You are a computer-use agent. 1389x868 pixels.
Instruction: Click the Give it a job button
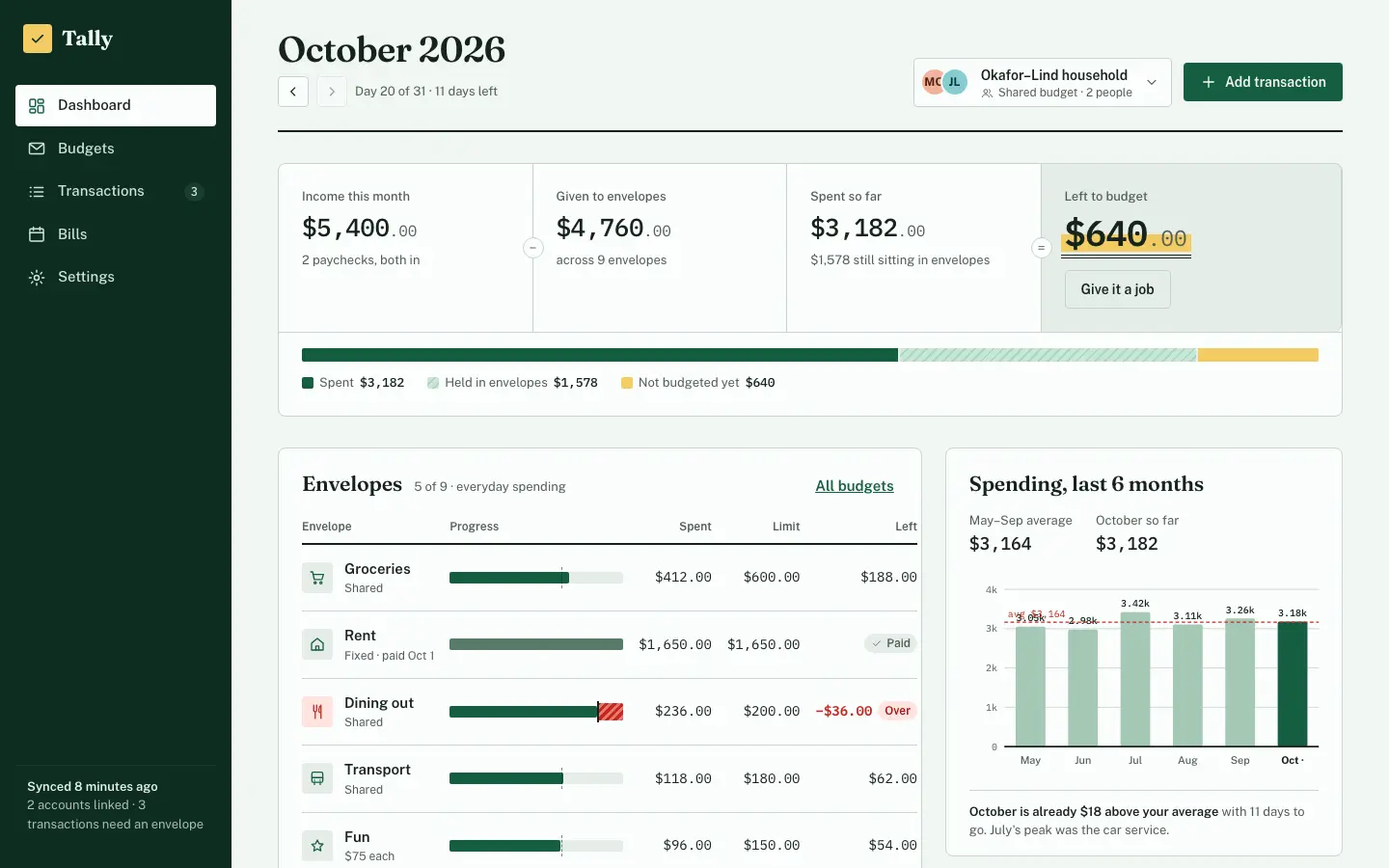point(1118,289)
